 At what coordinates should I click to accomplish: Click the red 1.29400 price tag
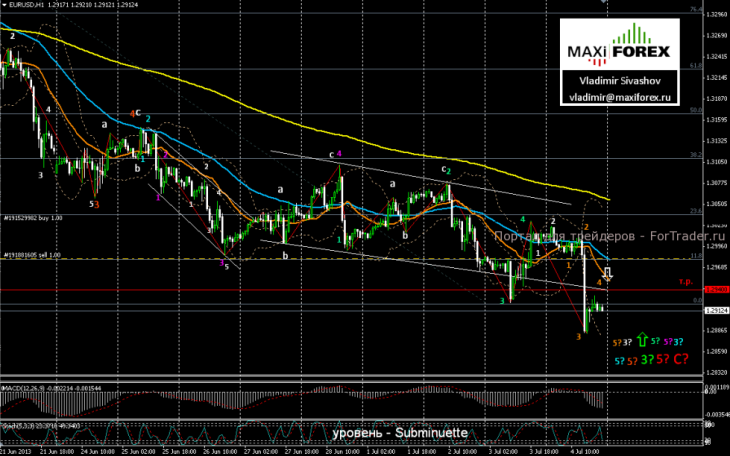click(x=716, y=290)
